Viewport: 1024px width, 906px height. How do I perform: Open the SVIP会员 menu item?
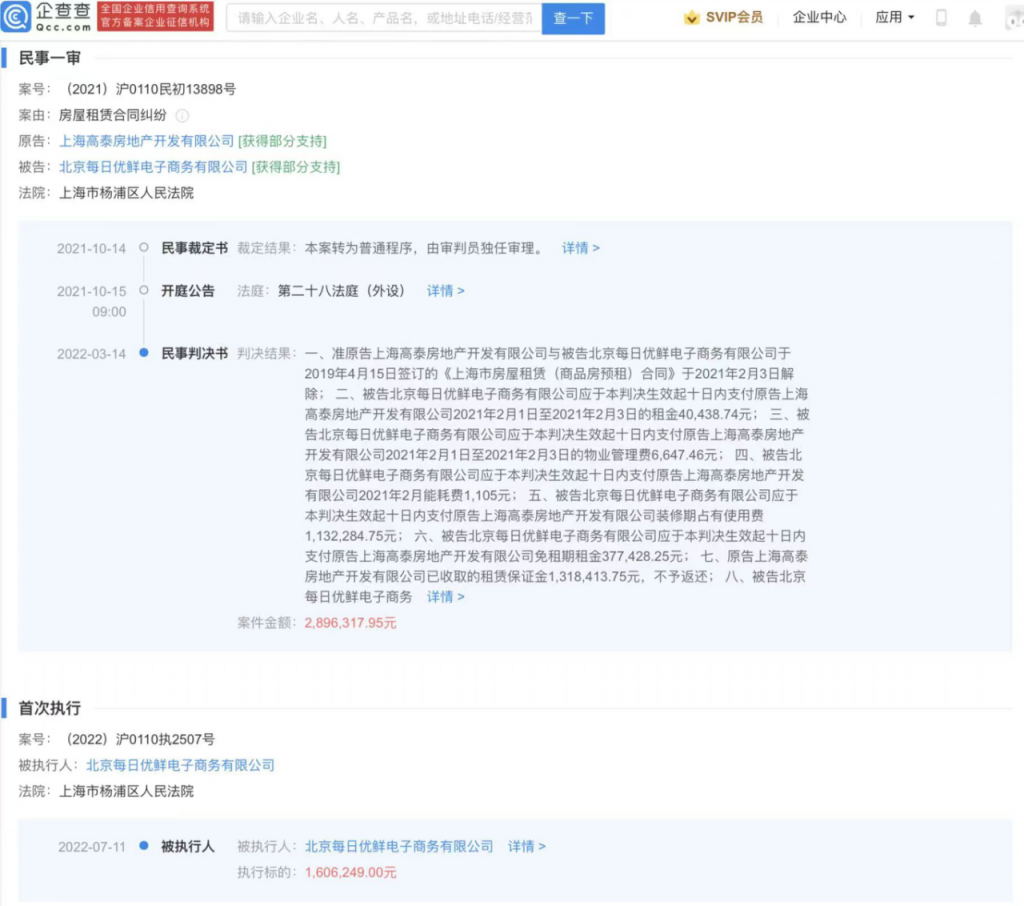tap(733, 18)
